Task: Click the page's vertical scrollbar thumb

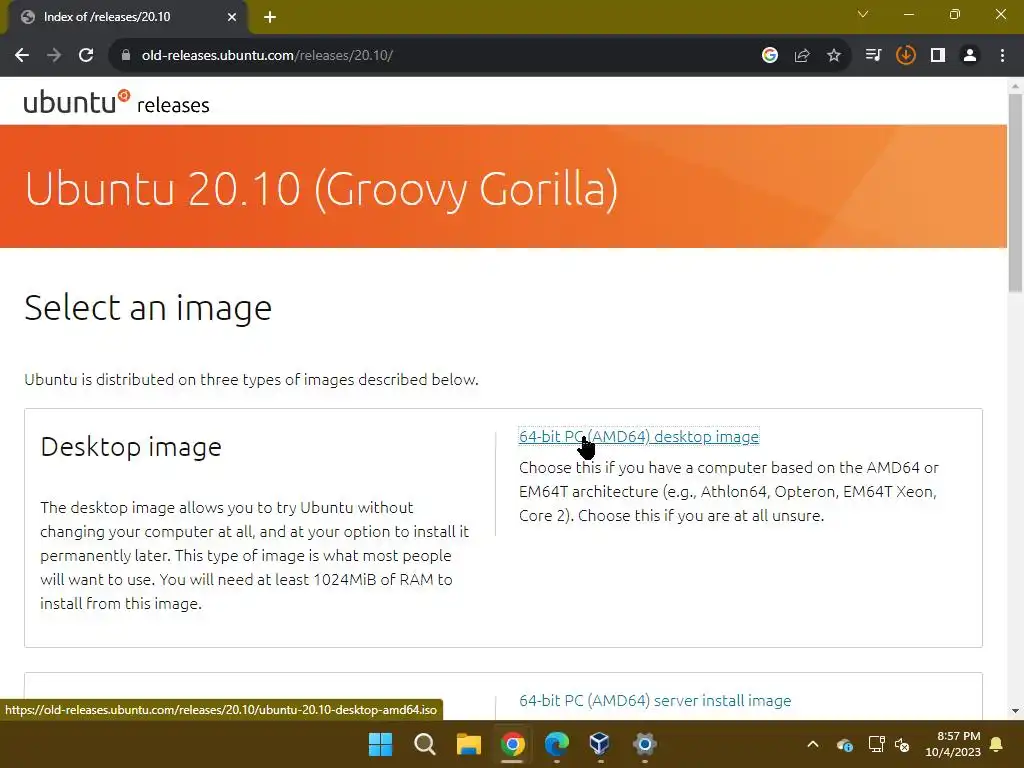Action: [x=1015, y=193]
